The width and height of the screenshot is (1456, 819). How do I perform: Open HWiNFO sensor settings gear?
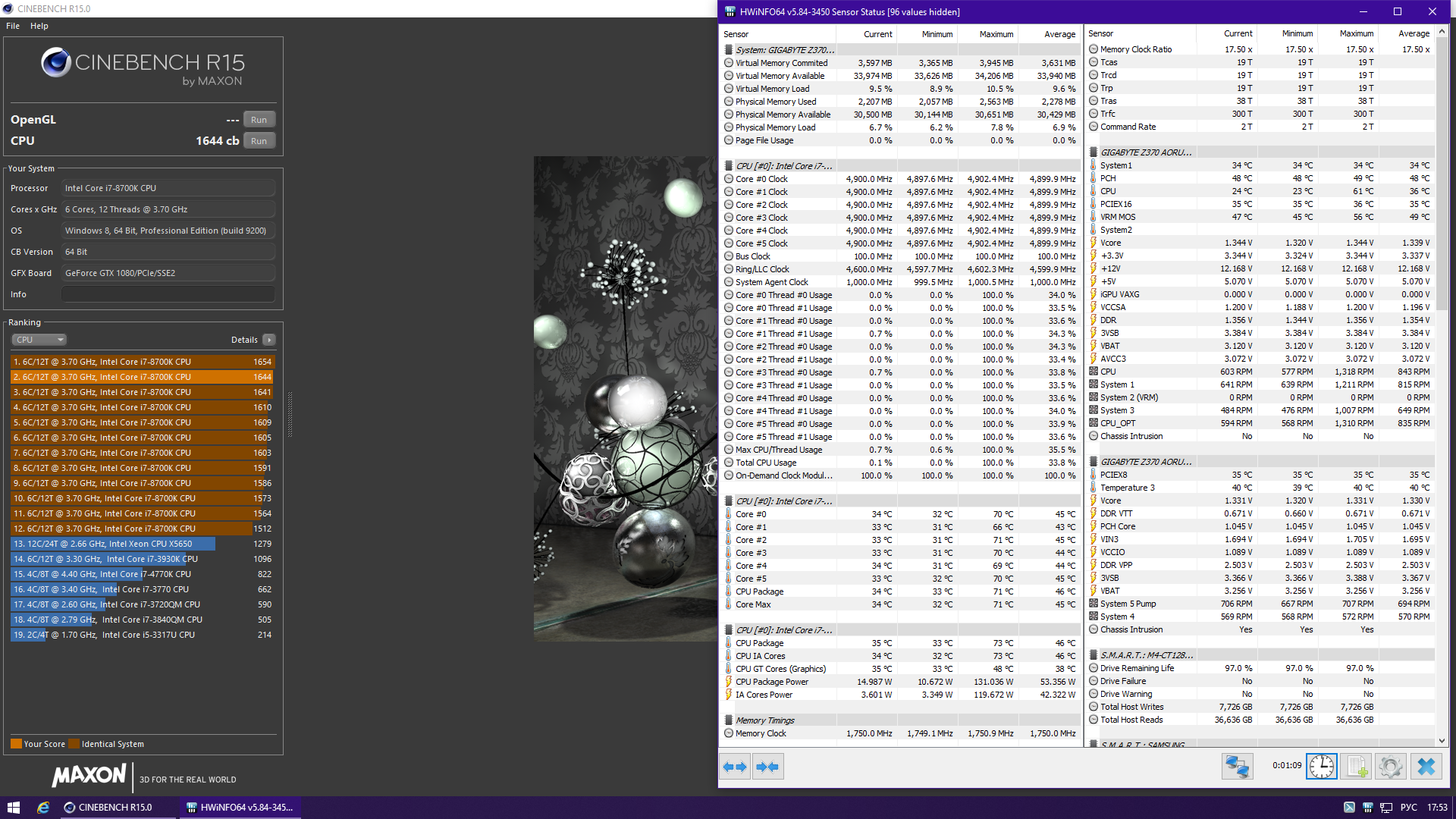click(x=1390, y=767)
